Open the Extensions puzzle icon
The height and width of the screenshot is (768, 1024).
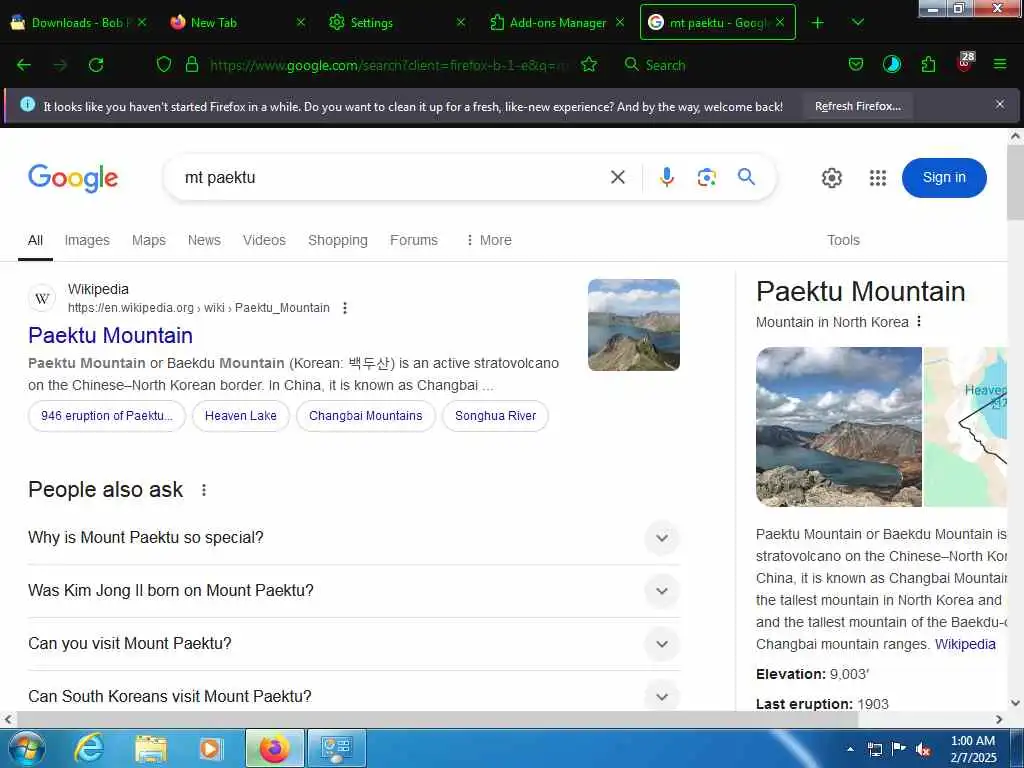928,64
